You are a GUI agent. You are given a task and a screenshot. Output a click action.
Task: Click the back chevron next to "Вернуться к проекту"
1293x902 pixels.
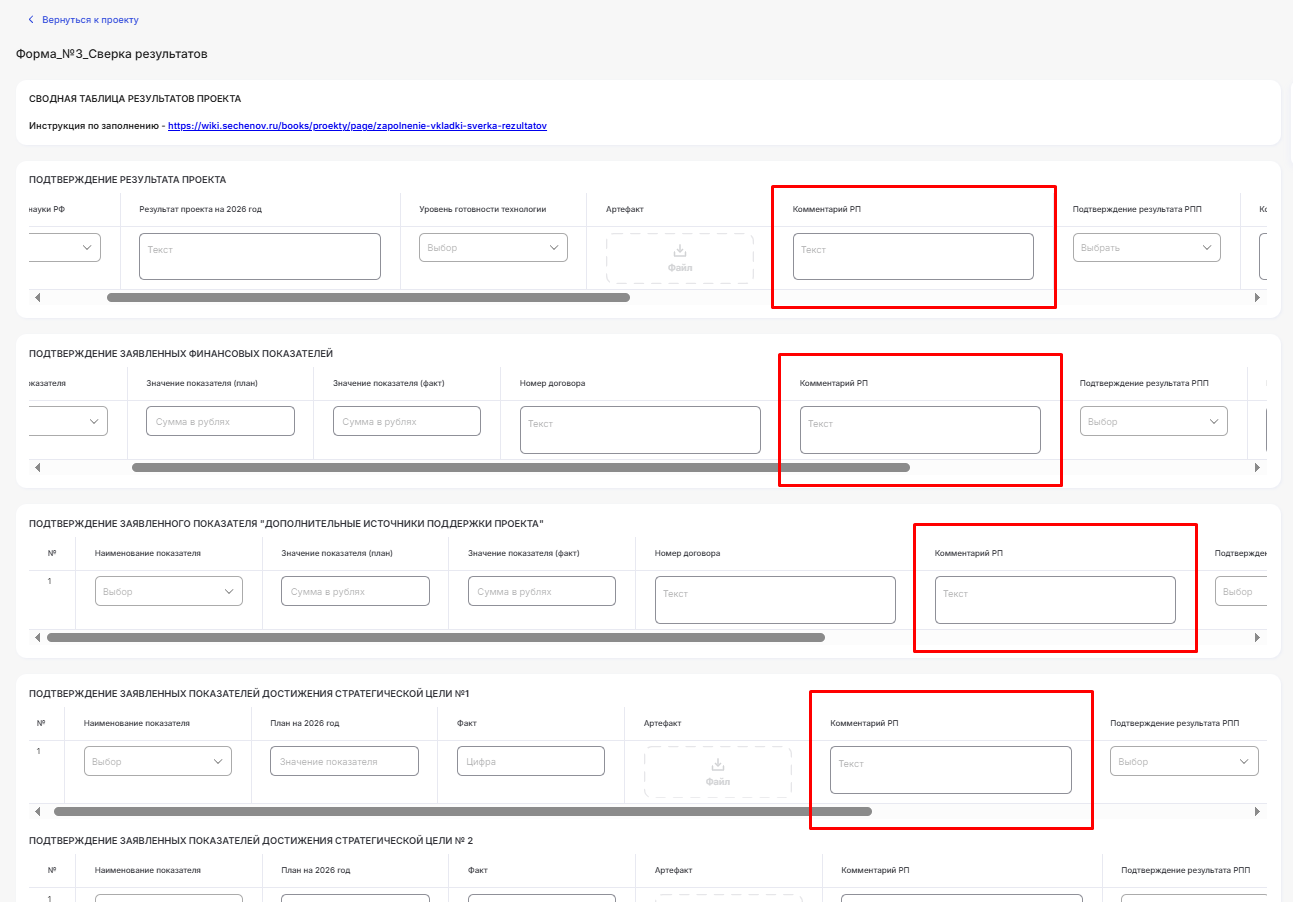click(31, 20)
